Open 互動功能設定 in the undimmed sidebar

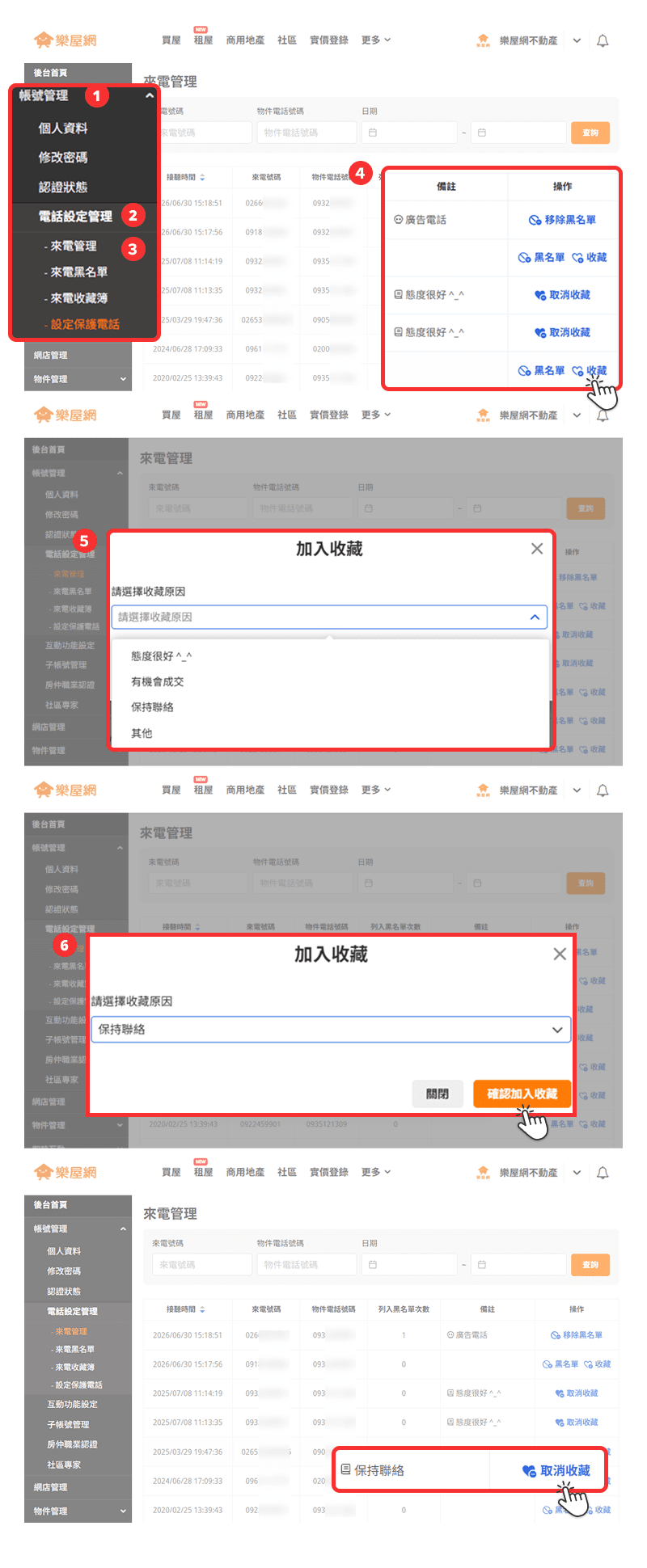click(71, 1404)
